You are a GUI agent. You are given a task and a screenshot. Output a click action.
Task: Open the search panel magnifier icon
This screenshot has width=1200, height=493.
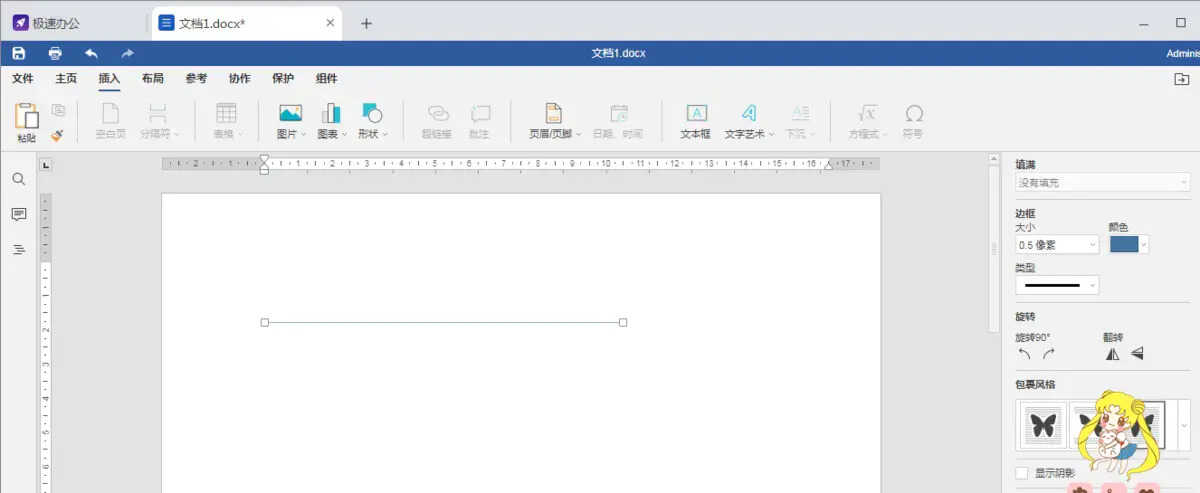pyautogui.click(x=18, y=179)
